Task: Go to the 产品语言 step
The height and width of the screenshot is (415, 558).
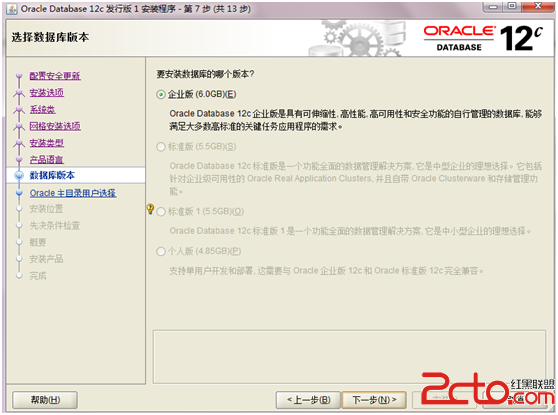Action: coord(47,159)
